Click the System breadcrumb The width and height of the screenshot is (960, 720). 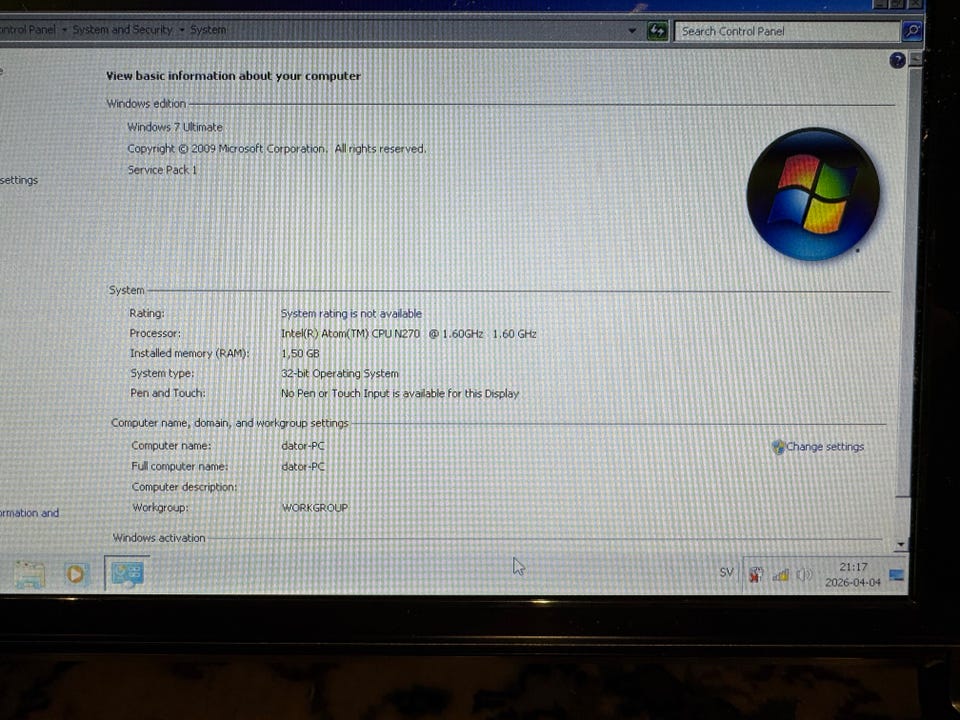click(x=208, y=29)
